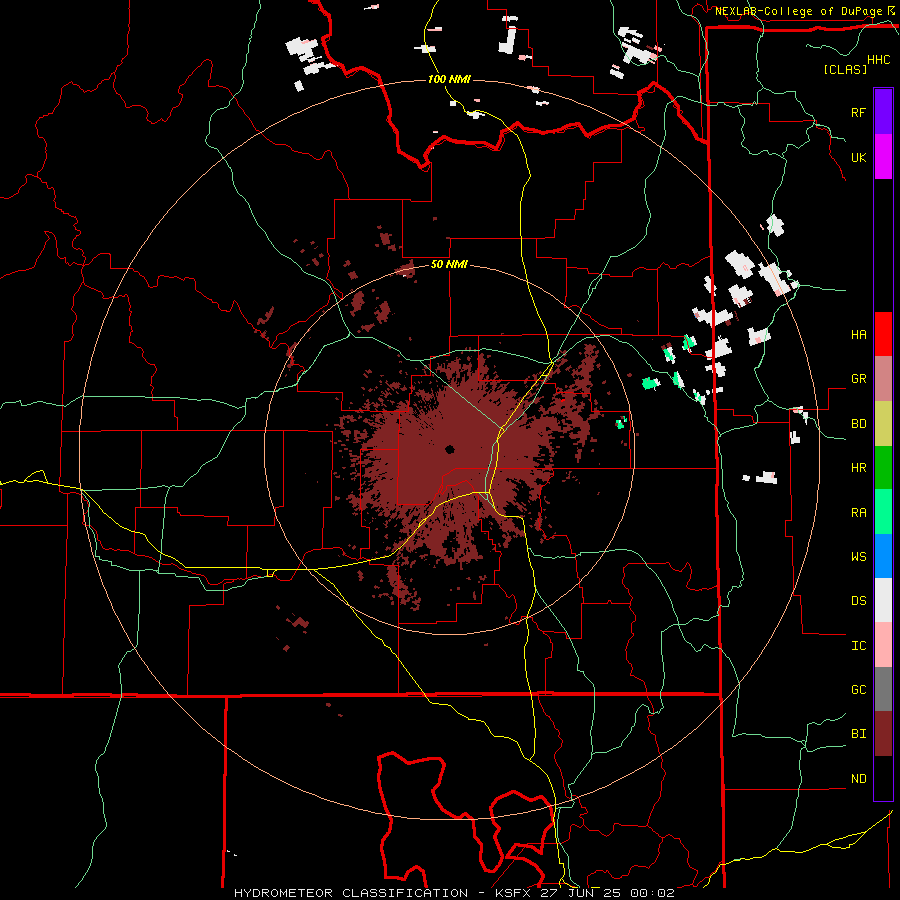The width and height of the screenshot is (900, 900).
Task: Click the RF legend label
Action: (859, 112)
